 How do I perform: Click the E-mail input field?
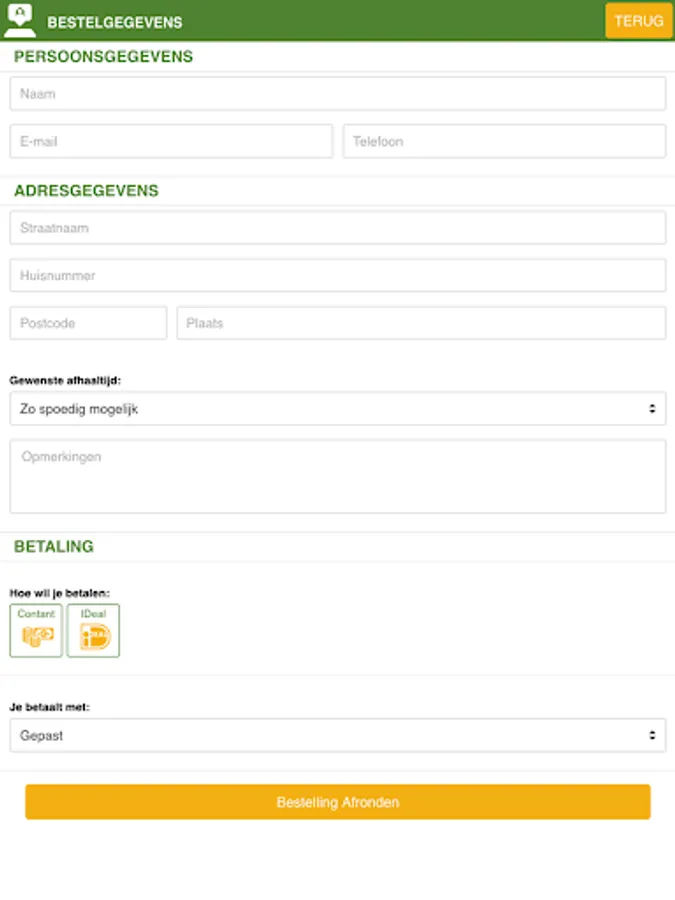click(171, 141)
